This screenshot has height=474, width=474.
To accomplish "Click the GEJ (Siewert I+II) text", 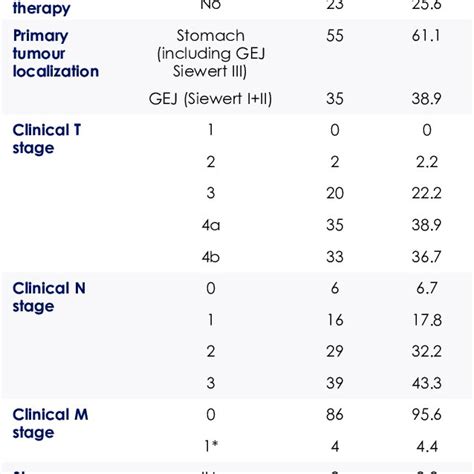I will [210, 99].
